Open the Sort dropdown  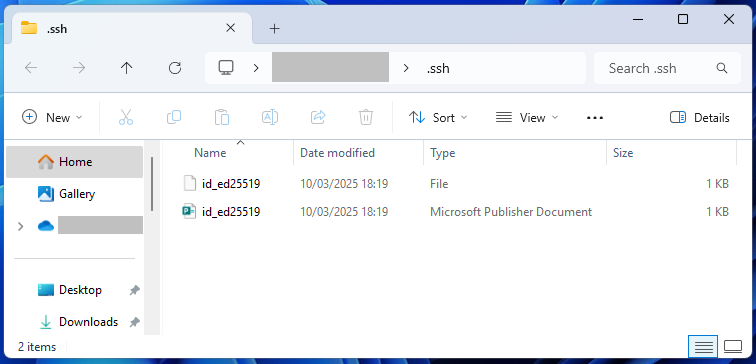438,118
